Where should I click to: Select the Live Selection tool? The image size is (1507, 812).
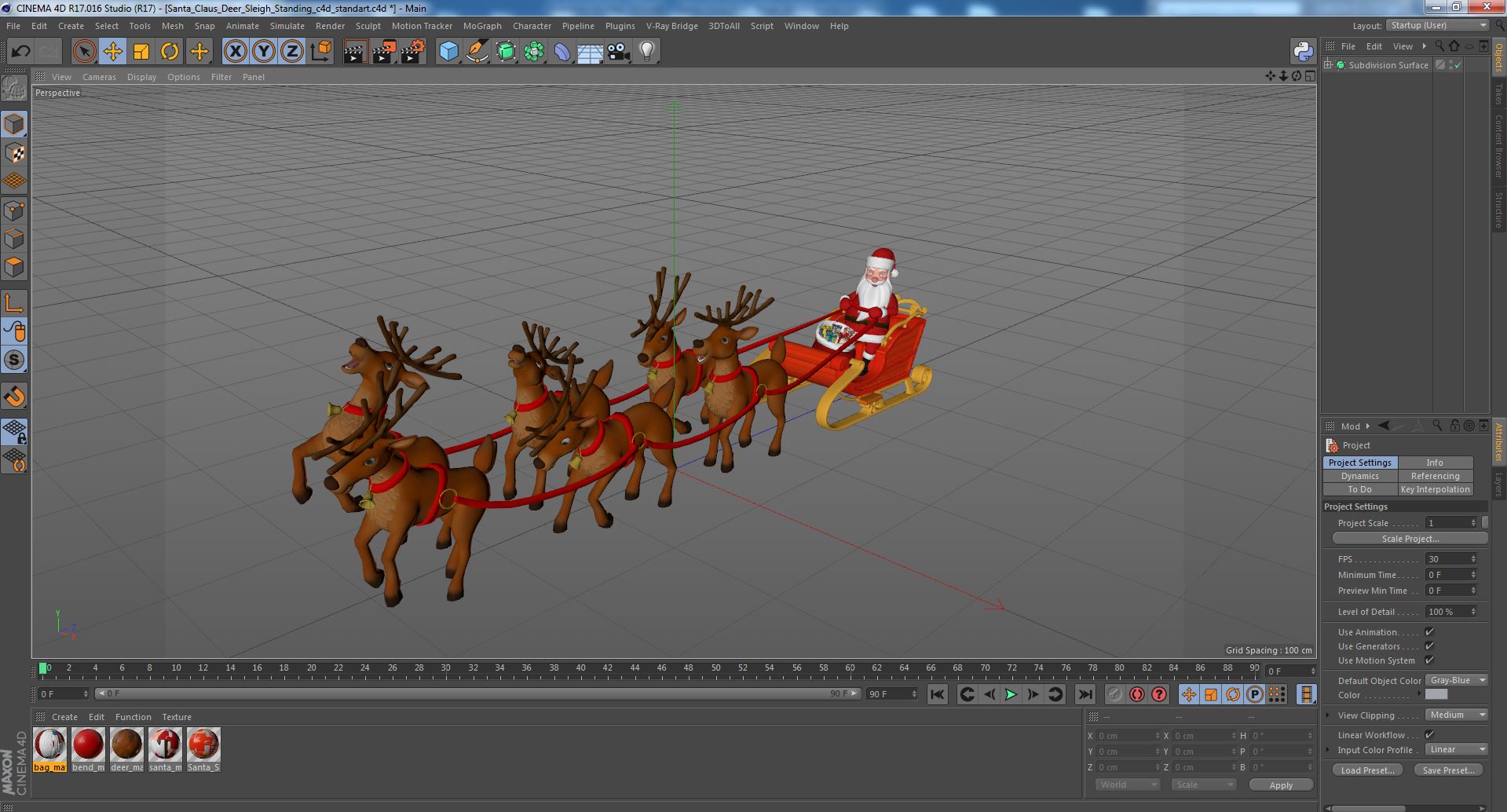pos(84,52)
